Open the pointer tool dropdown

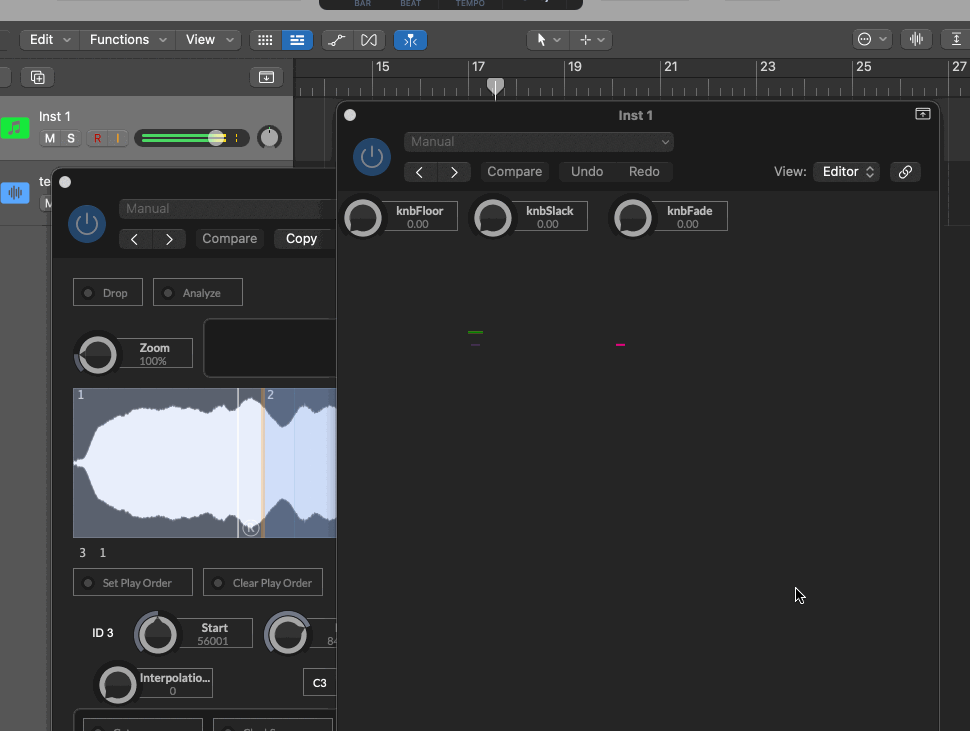tap(547, 40)
